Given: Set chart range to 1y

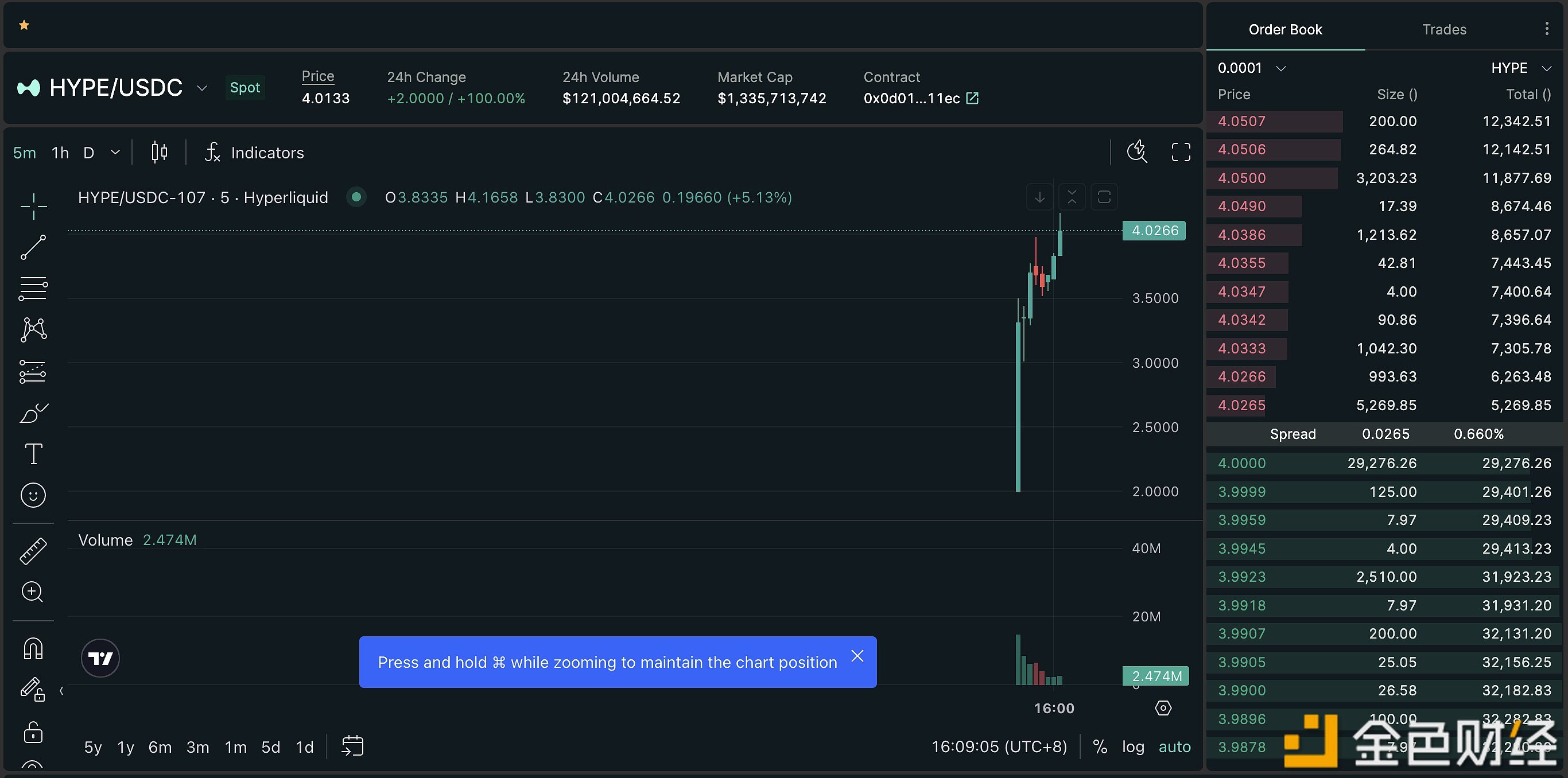Looking at the screenshot, I should click(125, 747).
